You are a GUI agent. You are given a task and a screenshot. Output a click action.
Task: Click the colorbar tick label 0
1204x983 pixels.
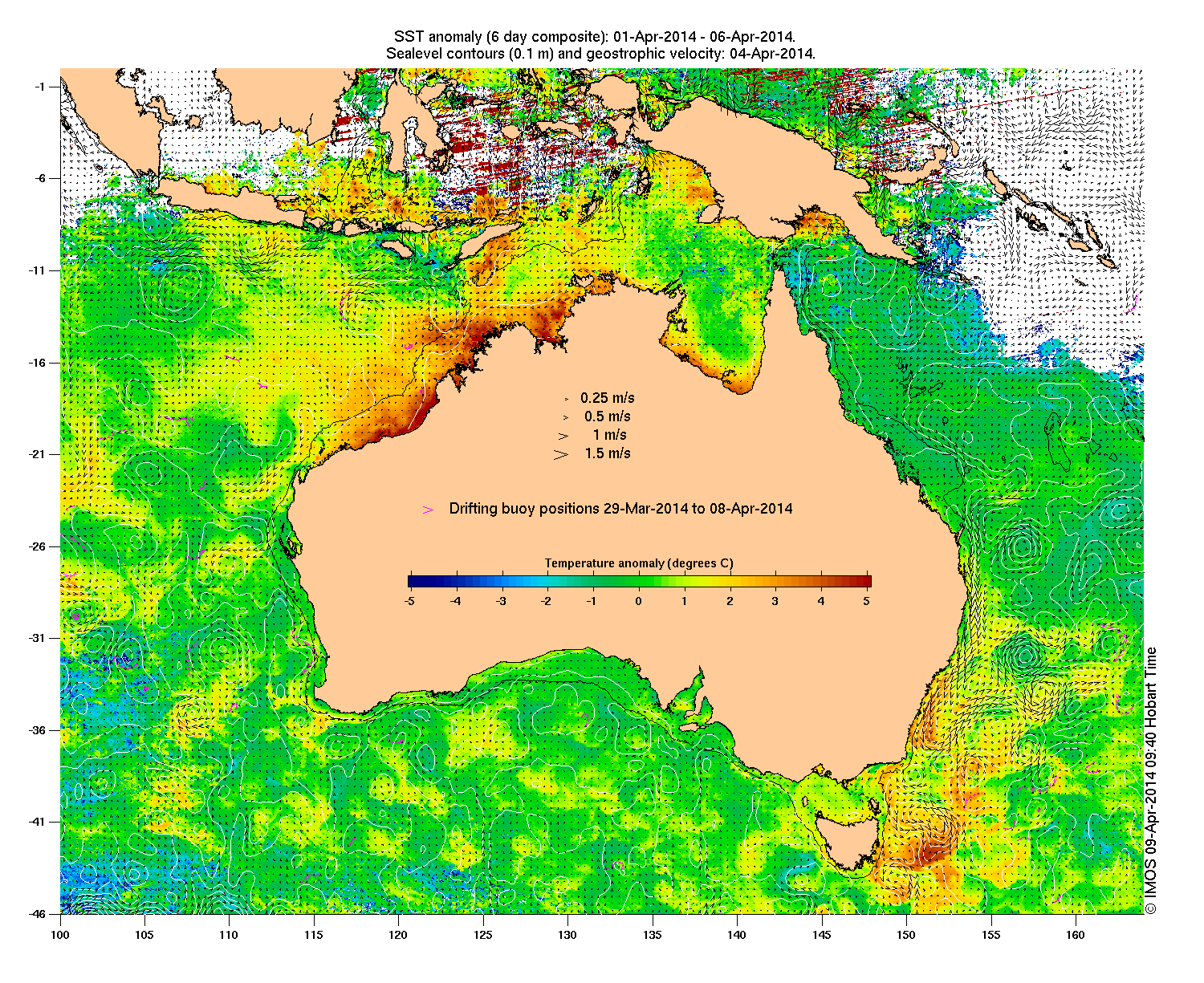[639, 600]
